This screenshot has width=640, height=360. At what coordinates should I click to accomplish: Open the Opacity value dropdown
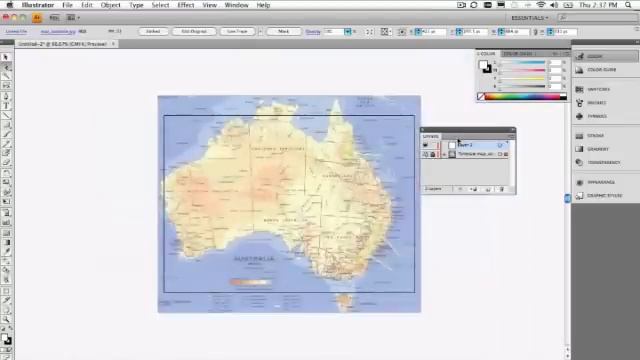[348, 31]
